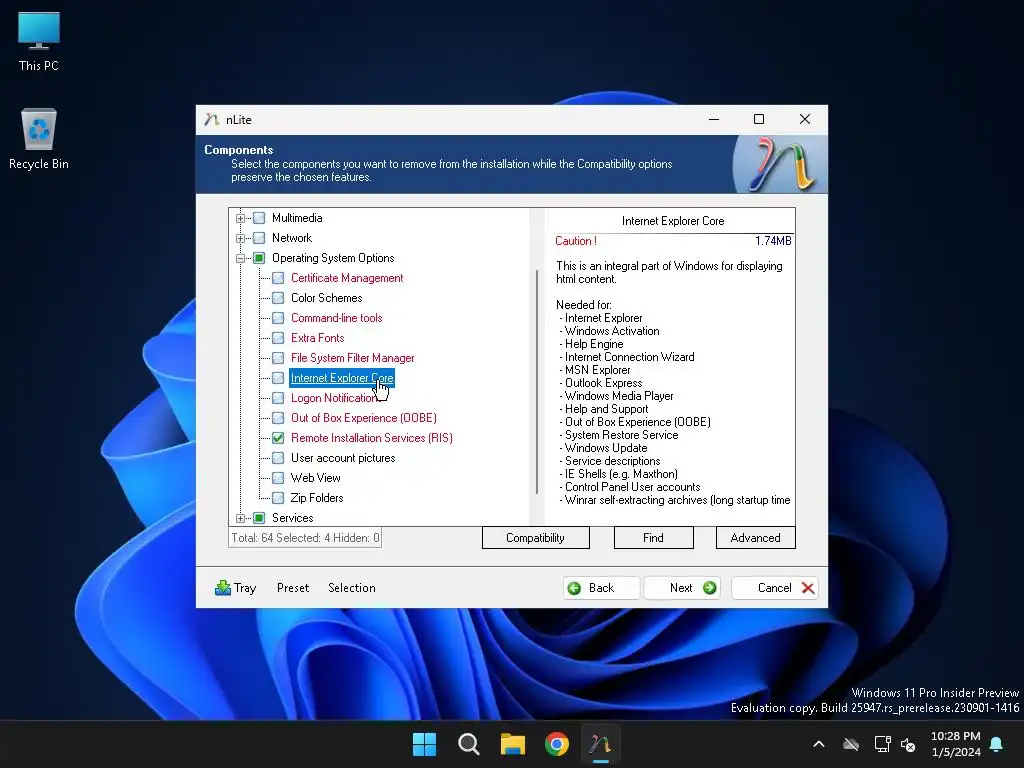Select User account pictures label
This screenshot has height=768, width=1024.
point(343,458)
